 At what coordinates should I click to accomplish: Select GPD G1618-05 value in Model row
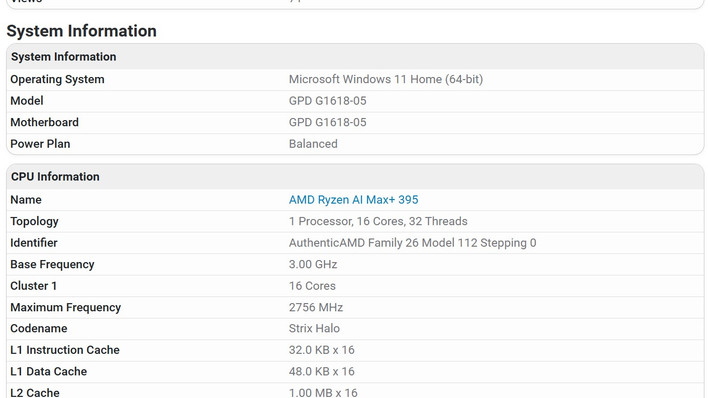[x=327, y=101]
